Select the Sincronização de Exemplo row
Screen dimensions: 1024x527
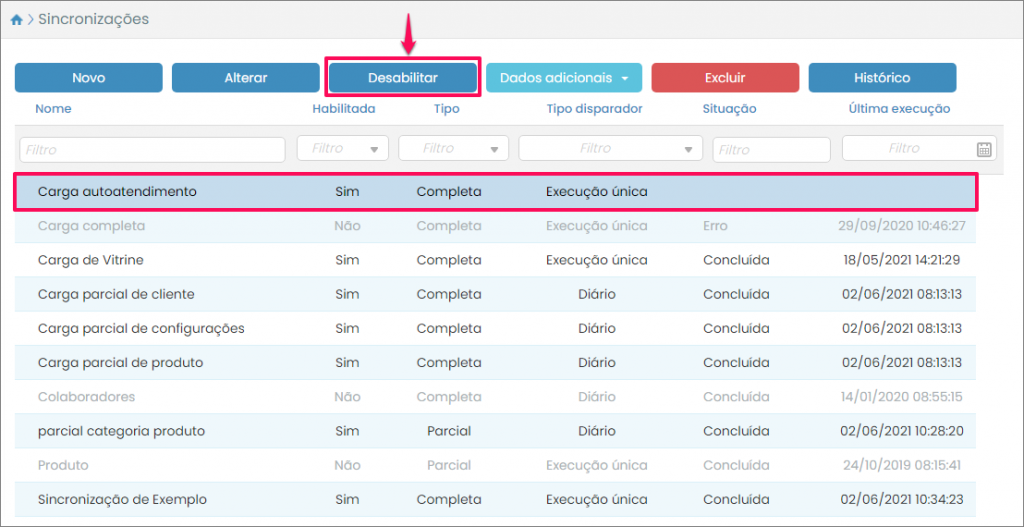[122, 498]
